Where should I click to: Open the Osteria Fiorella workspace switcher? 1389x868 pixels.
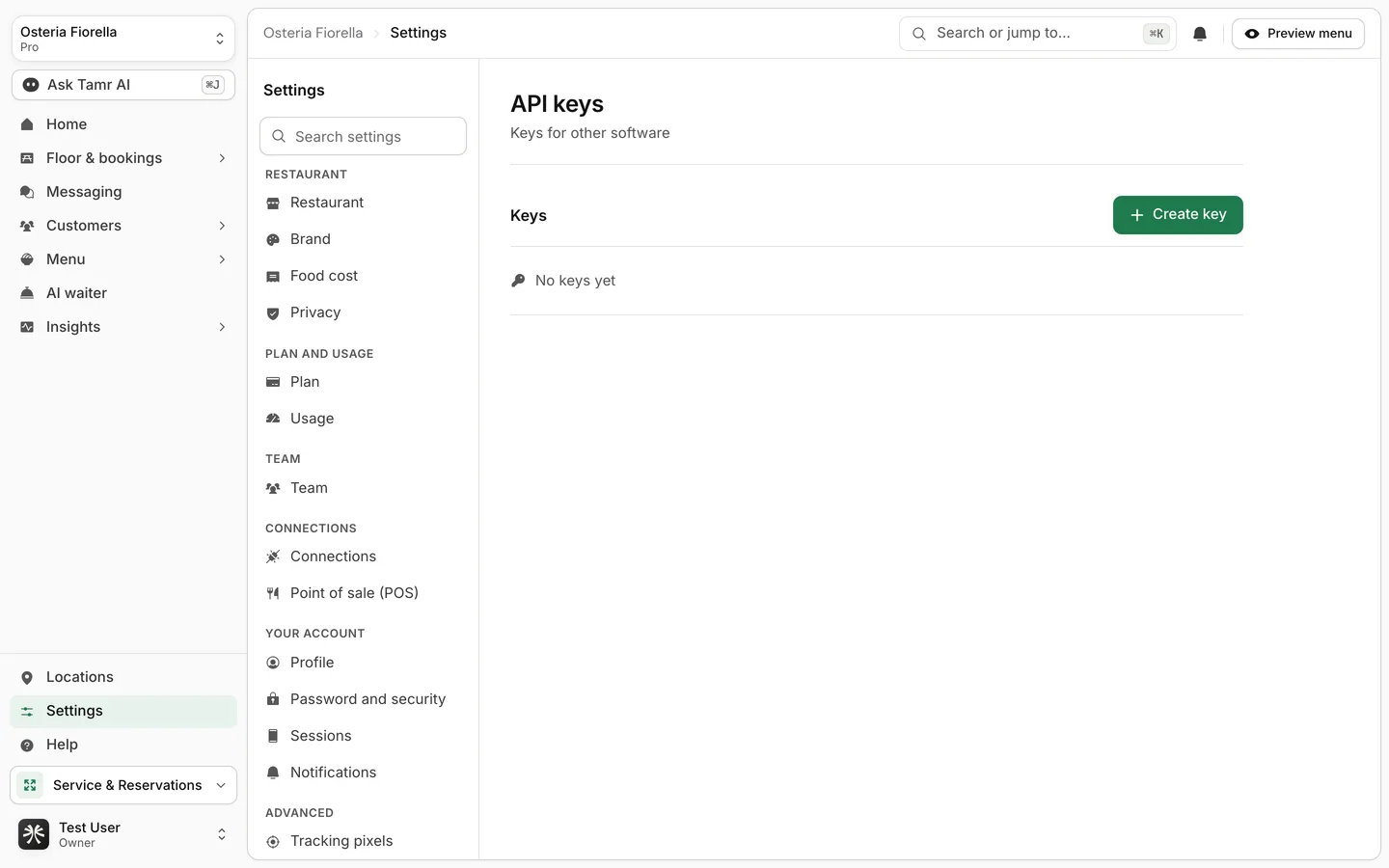(123, 39)
